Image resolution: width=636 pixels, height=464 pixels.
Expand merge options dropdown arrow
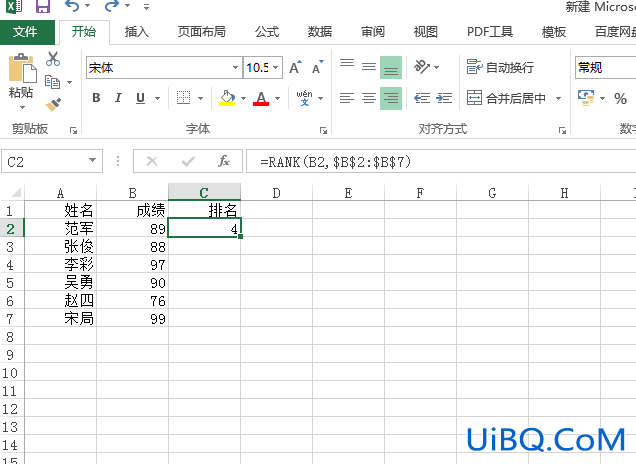tap(558, 98)
